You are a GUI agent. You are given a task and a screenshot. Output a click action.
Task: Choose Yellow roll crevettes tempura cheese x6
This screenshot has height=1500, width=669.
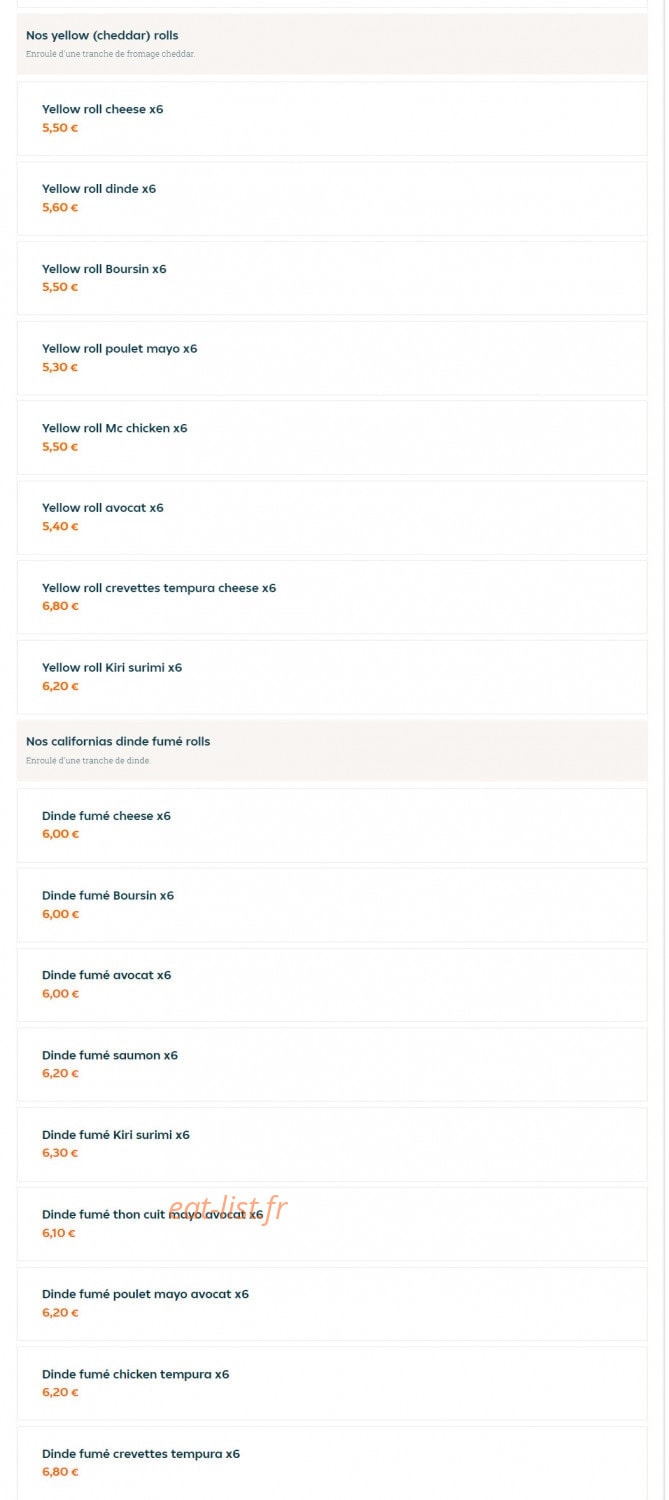tap(332, 597)
